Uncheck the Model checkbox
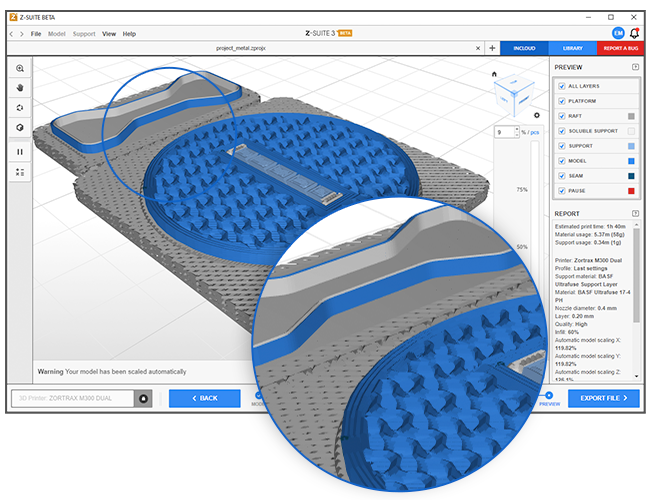 click(562, 161)
